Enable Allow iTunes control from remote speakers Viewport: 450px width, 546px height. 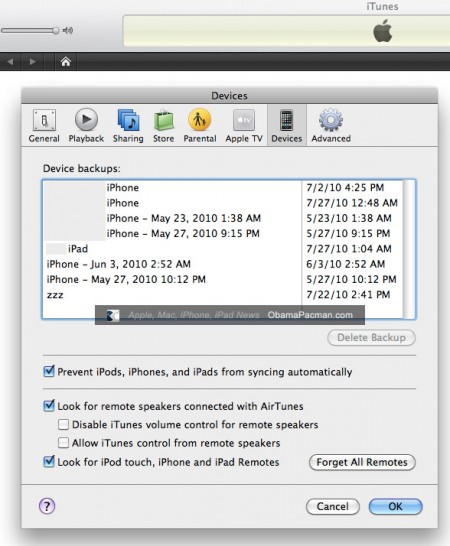pos(63,443)
